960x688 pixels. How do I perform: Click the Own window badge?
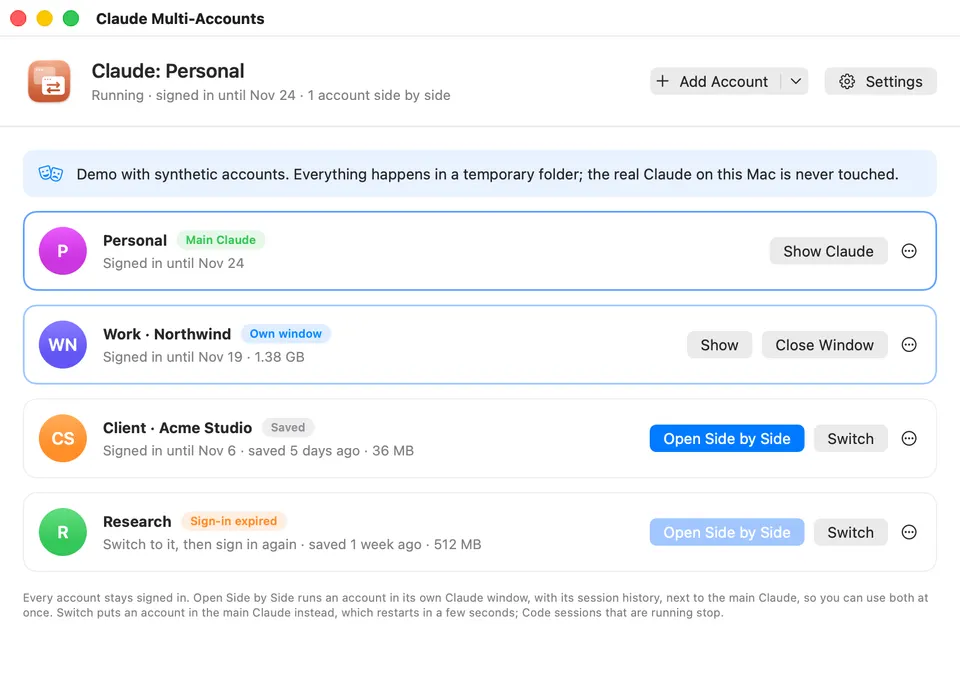click(x=285, y=334)
